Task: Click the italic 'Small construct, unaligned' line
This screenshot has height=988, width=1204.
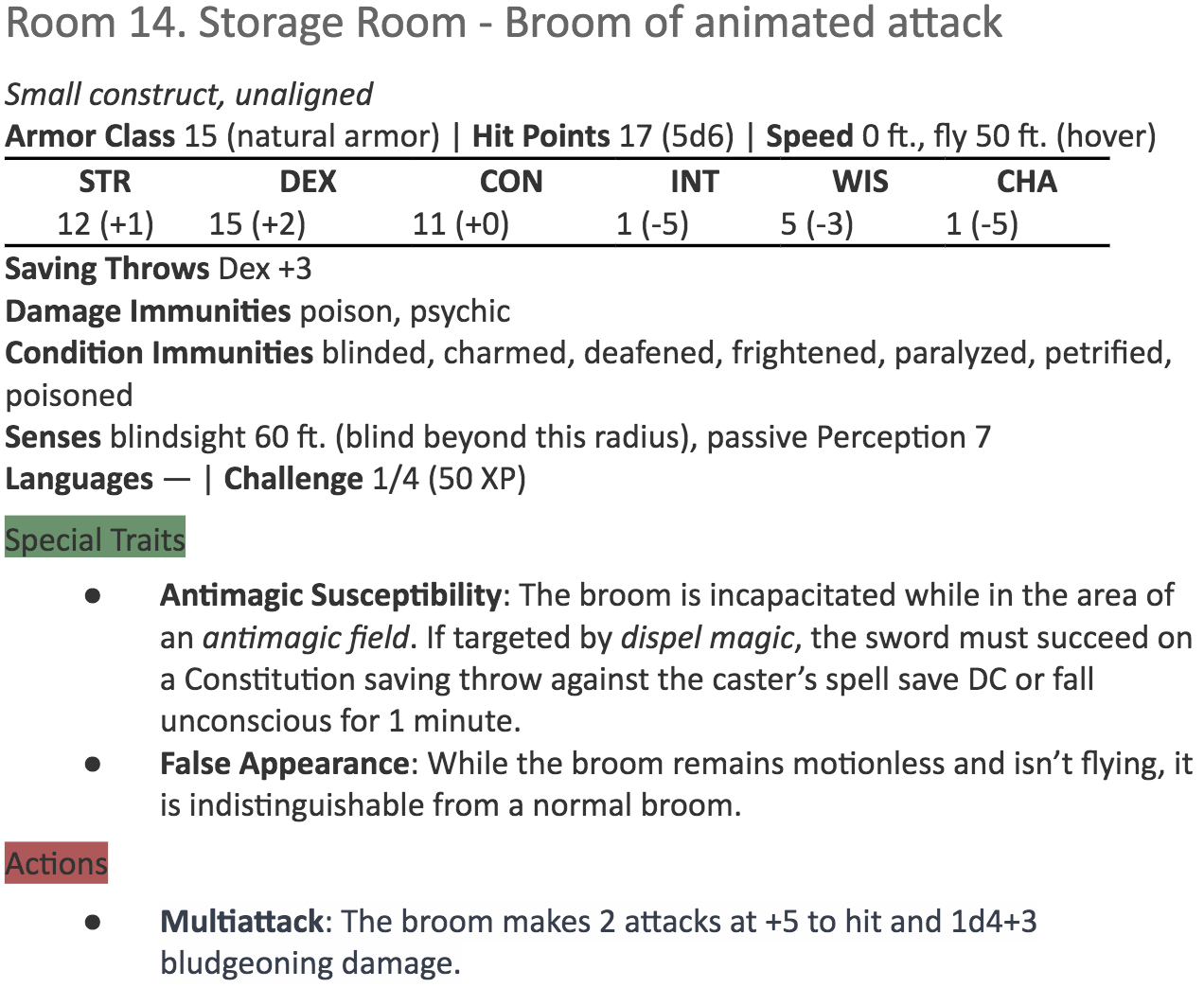Action: point(189,95)
